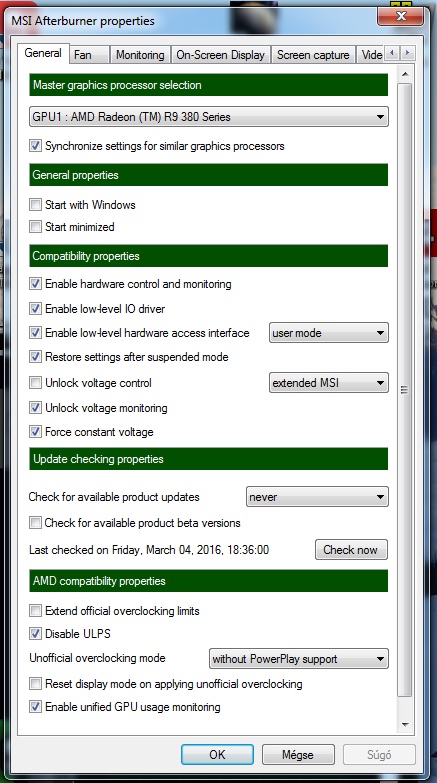The image size is (437, 783).
Task: Toggle Synchronize settings for similar graphics processors
Action: 35,146
